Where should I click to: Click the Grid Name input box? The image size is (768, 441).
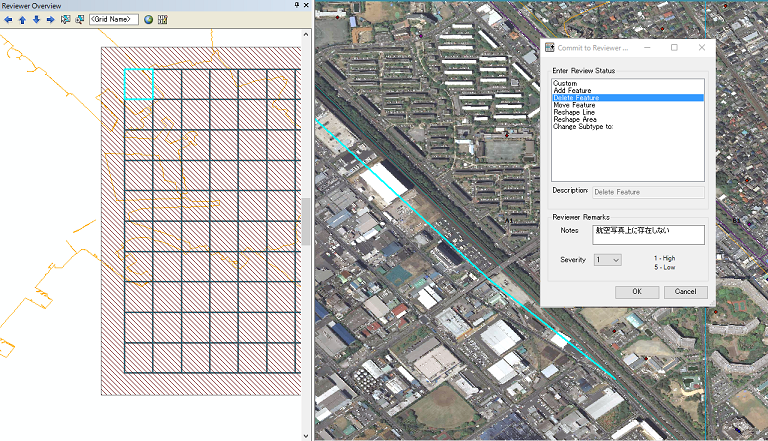[114, 19]
